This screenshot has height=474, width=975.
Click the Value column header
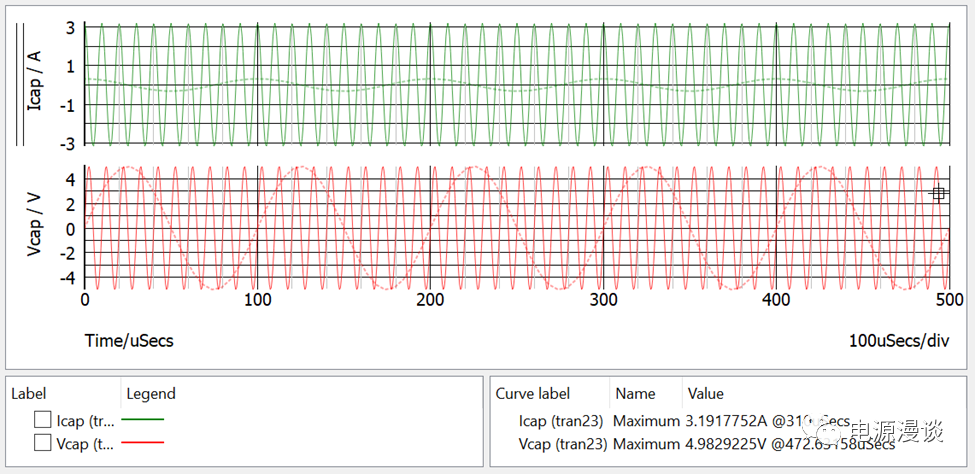(x=706, y=394)
